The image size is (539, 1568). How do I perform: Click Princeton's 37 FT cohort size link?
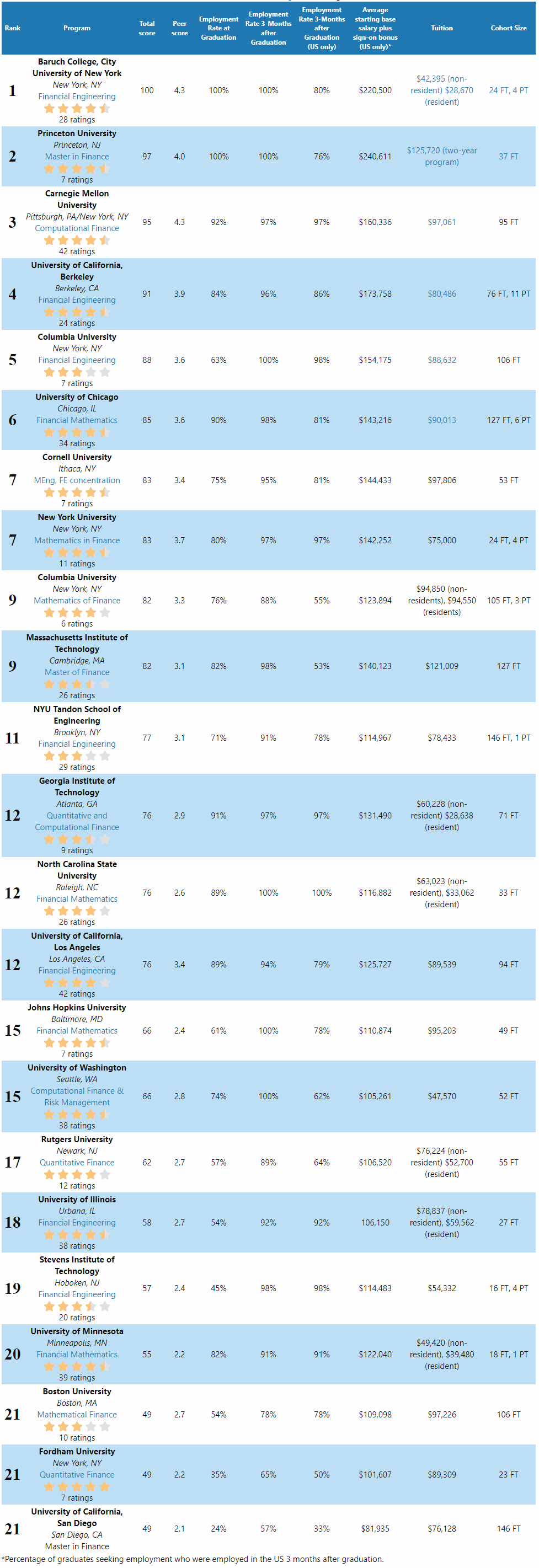(x=508, y=157)
